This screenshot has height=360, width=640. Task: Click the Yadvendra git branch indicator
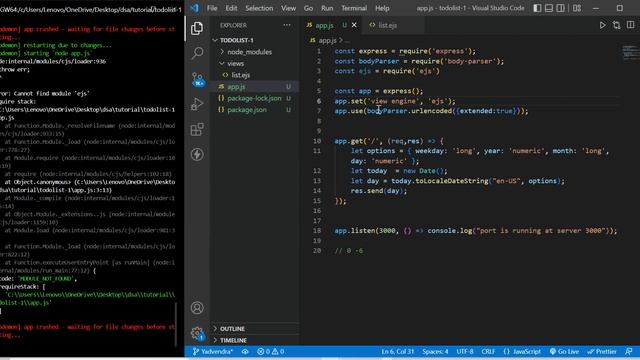(213, 351)
